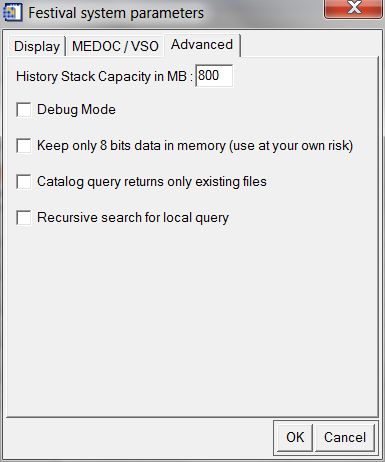Click the empty area of Advanced panel
This screenshot has width=385, height=462.
(x=192, y=317)
